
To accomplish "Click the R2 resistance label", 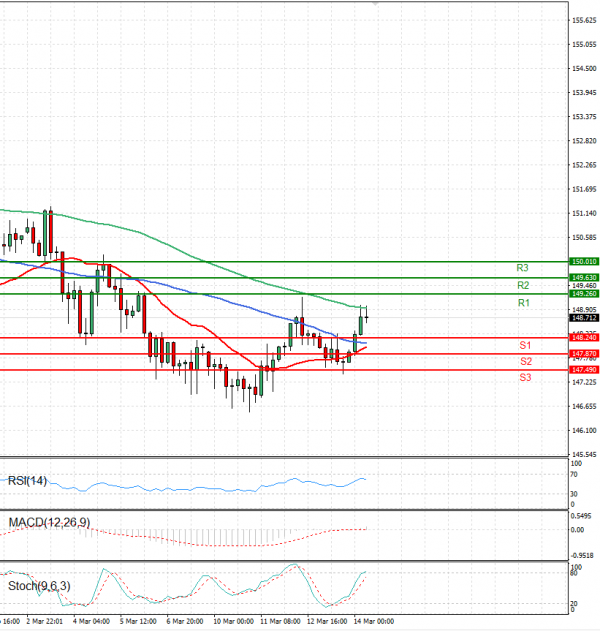I will point(523,285).
